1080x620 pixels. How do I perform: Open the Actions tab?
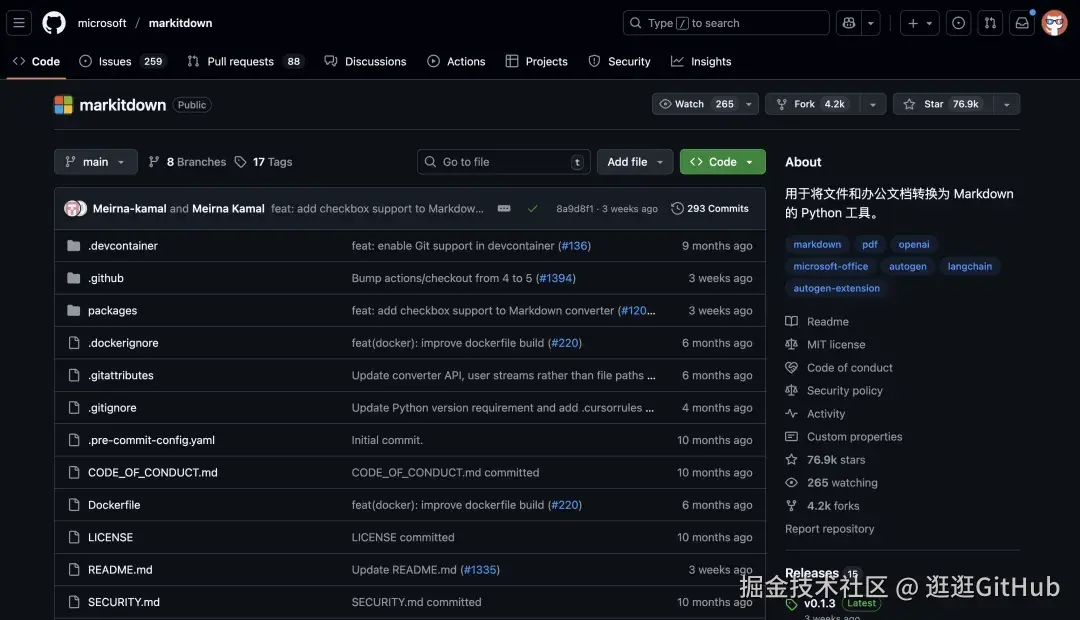(456, 61)
